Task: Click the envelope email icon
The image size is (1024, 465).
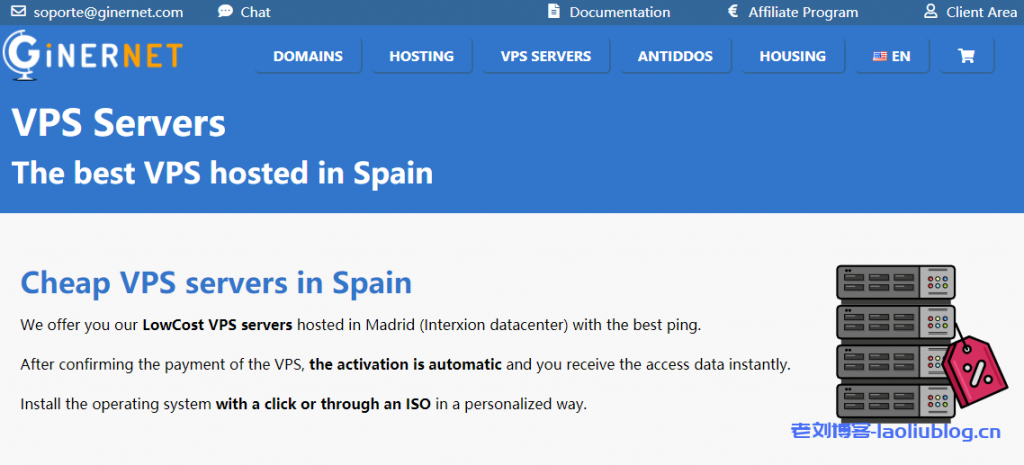Action: pyautogui.click(x=18, y=12)
